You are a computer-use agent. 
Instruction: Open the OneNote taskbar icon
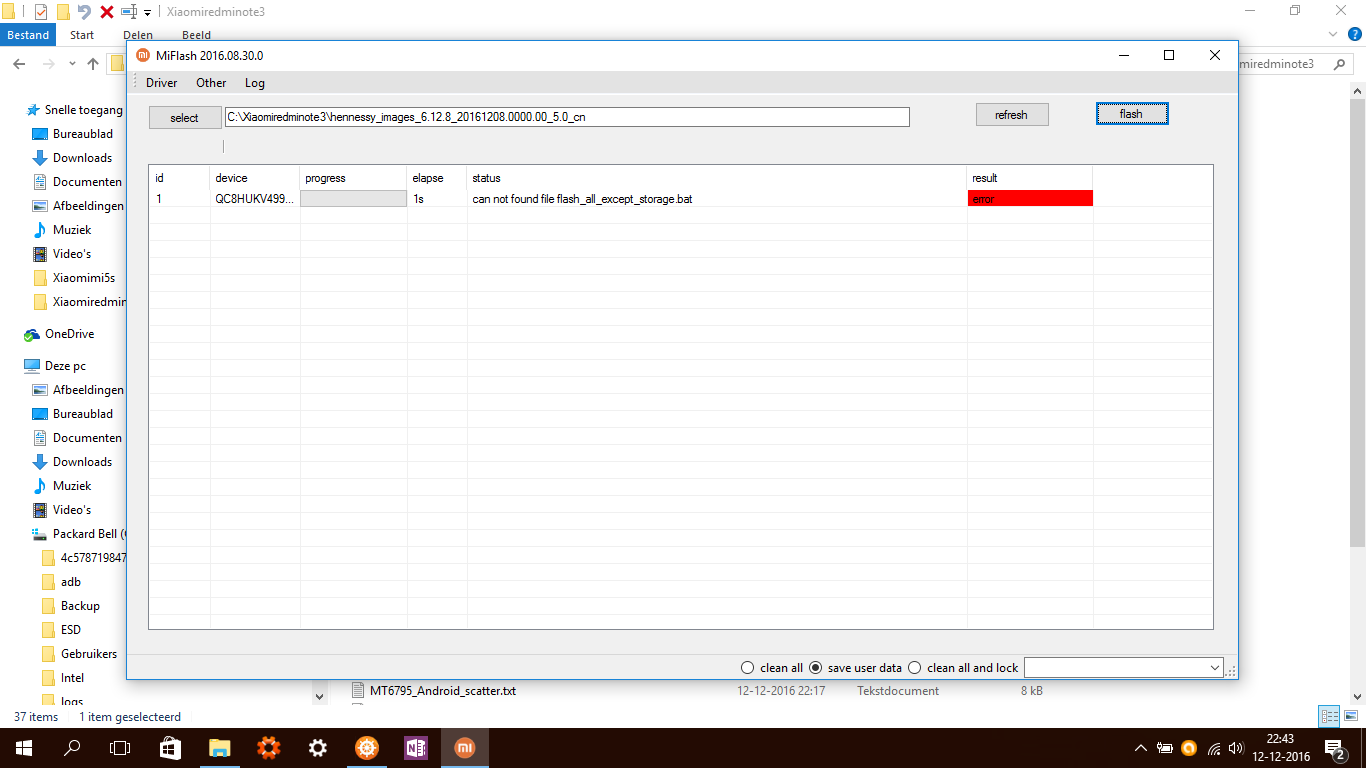(416, 748)
